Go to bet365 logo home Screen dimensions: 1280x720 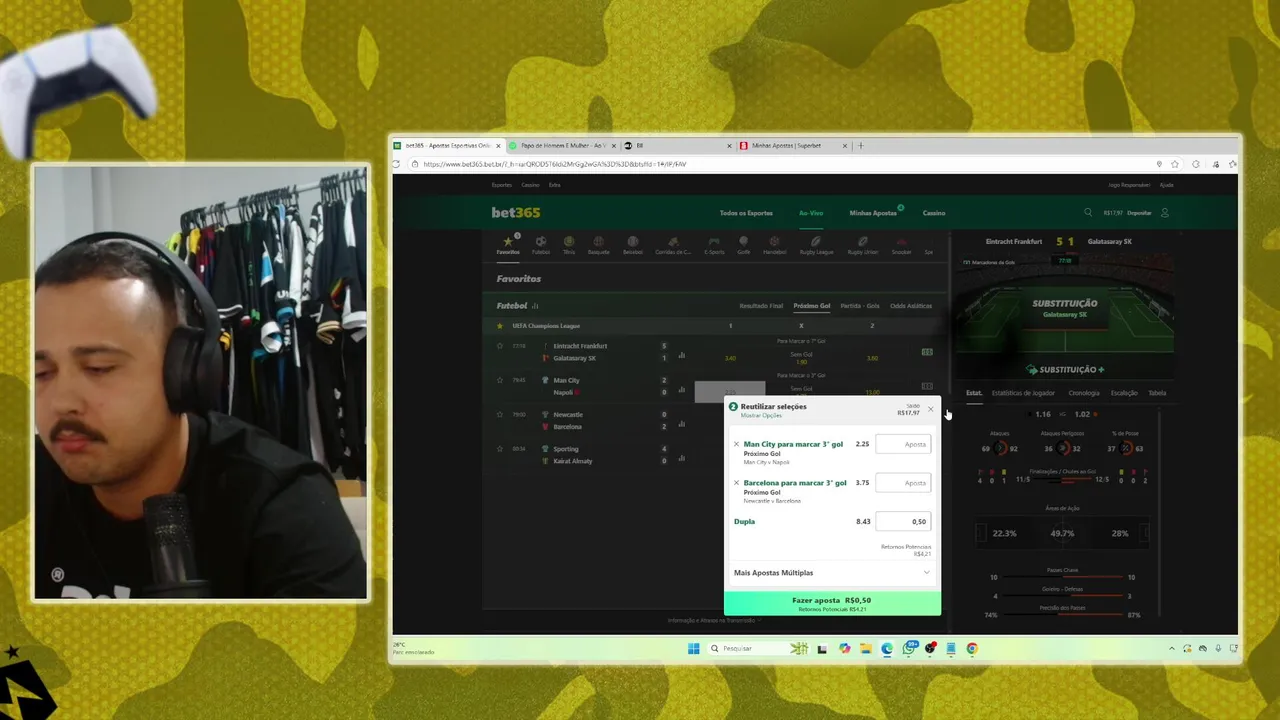tap(516, 212)
